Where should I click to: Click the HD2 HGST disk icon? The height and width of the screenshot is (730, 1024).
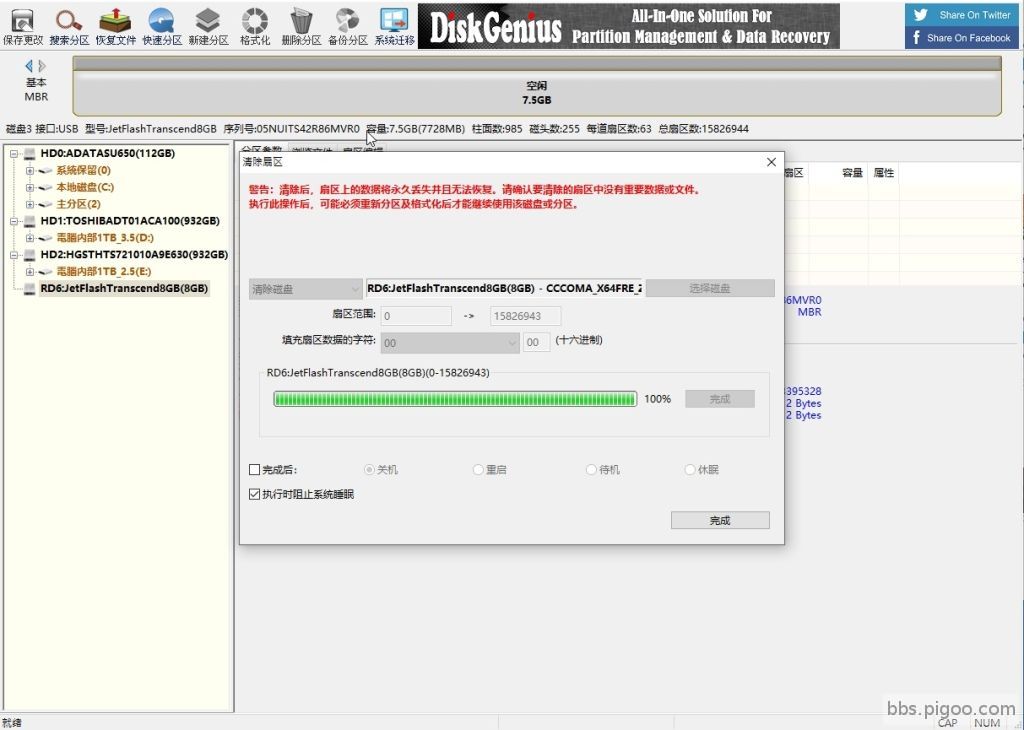click(29, 255)
